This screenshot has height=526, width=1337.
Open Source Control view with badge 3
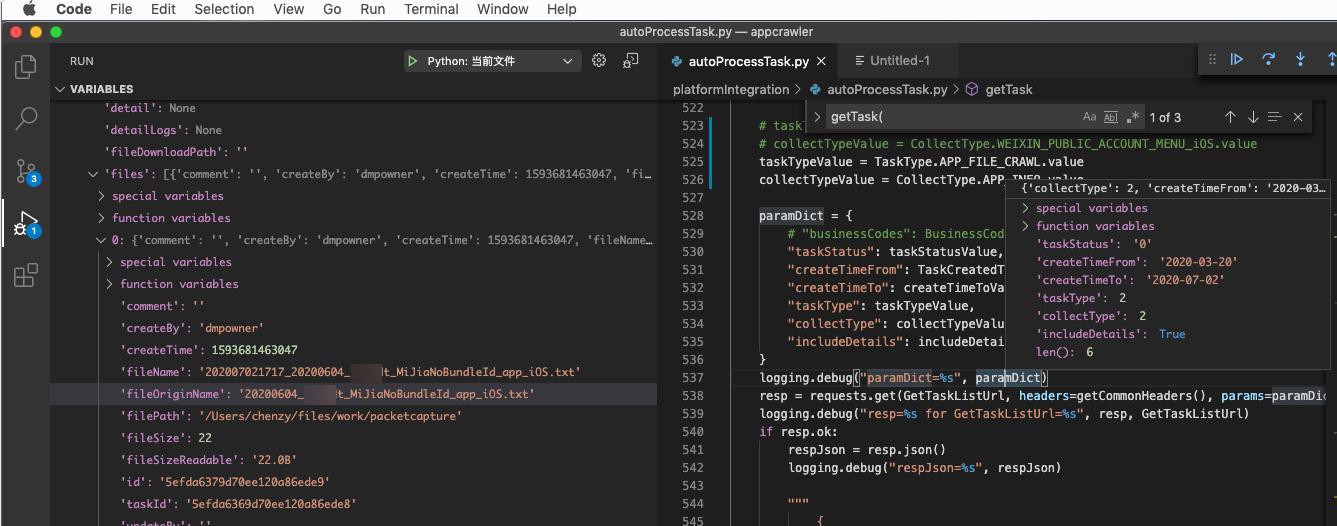tap(26, 171)
